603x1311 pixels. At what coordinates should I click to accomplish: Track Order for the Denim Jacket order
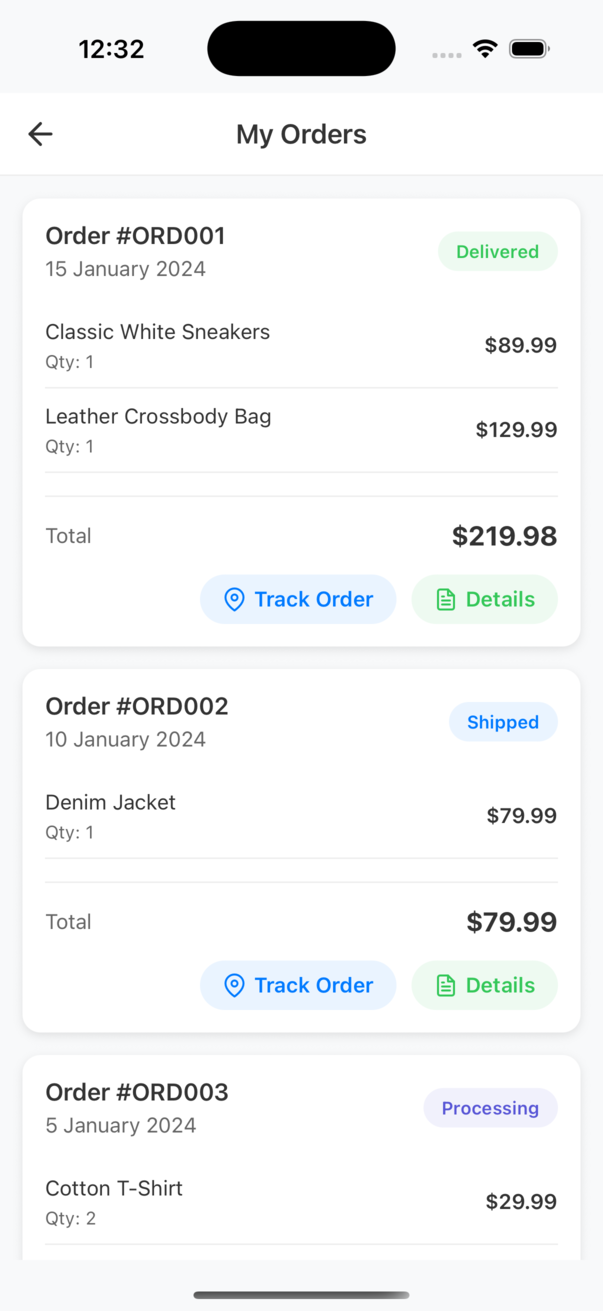pyautogui.click(x=298, y=986)
